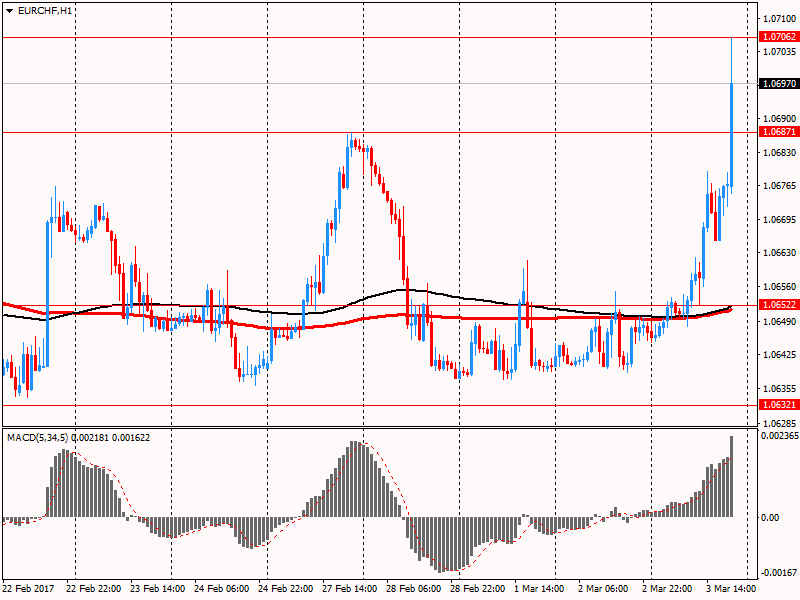Click the 0.00 MACD zero level label
Image resolution: width=800 pixels, height=600 pixels.
click(x=770, y=517)
